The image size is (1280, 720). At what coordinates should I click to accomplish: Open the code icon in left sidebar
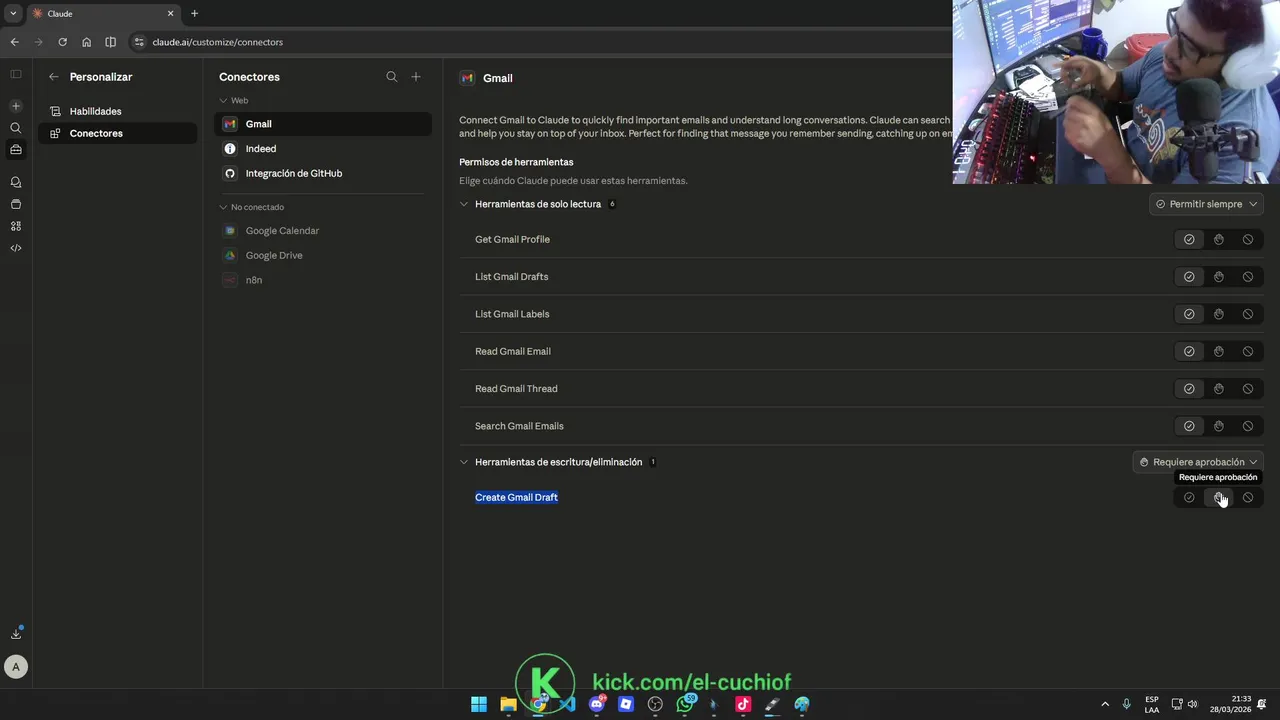point(15,248)
